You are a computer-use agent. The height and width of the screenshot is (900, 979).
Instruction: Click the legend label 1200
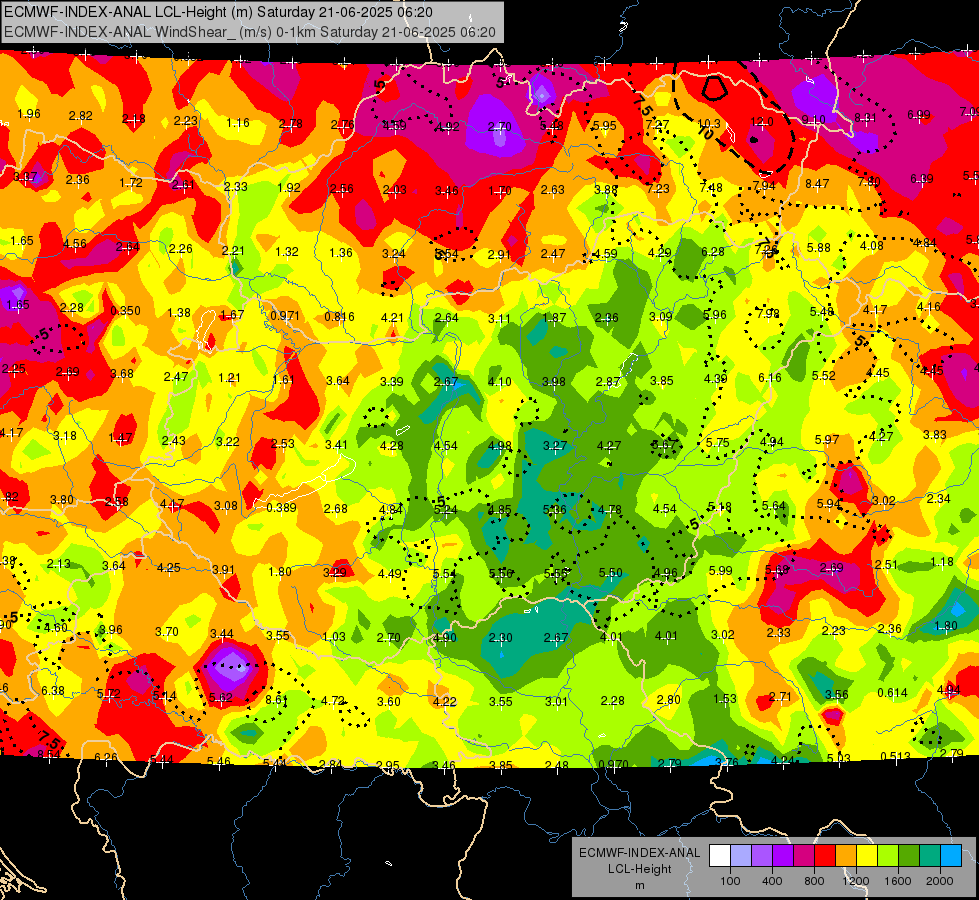(856, 881)
